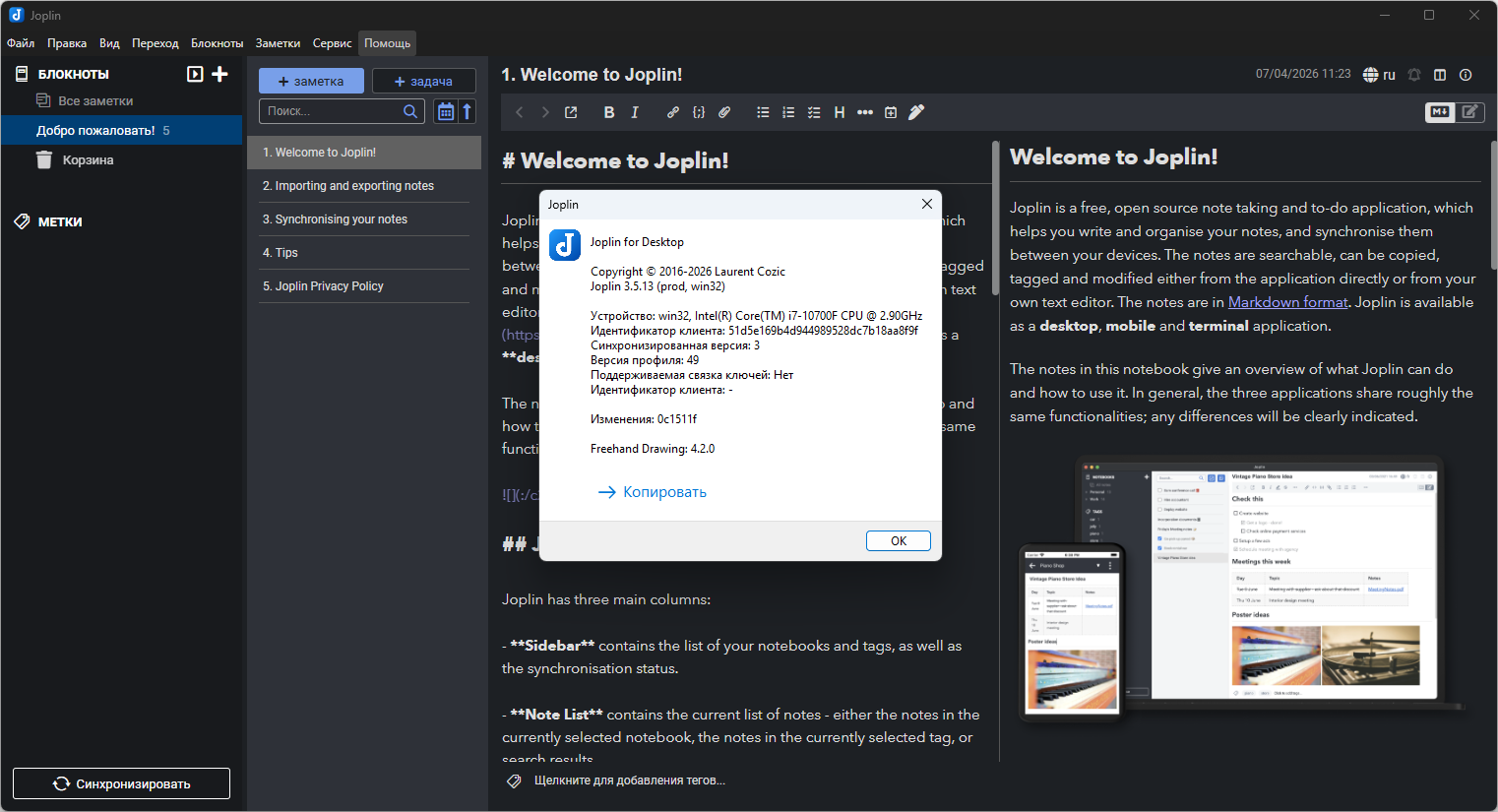Toggle Markdown / Rich Text editor mode
This screenshot has width=1498, height=812.
tap(1455, 112)
